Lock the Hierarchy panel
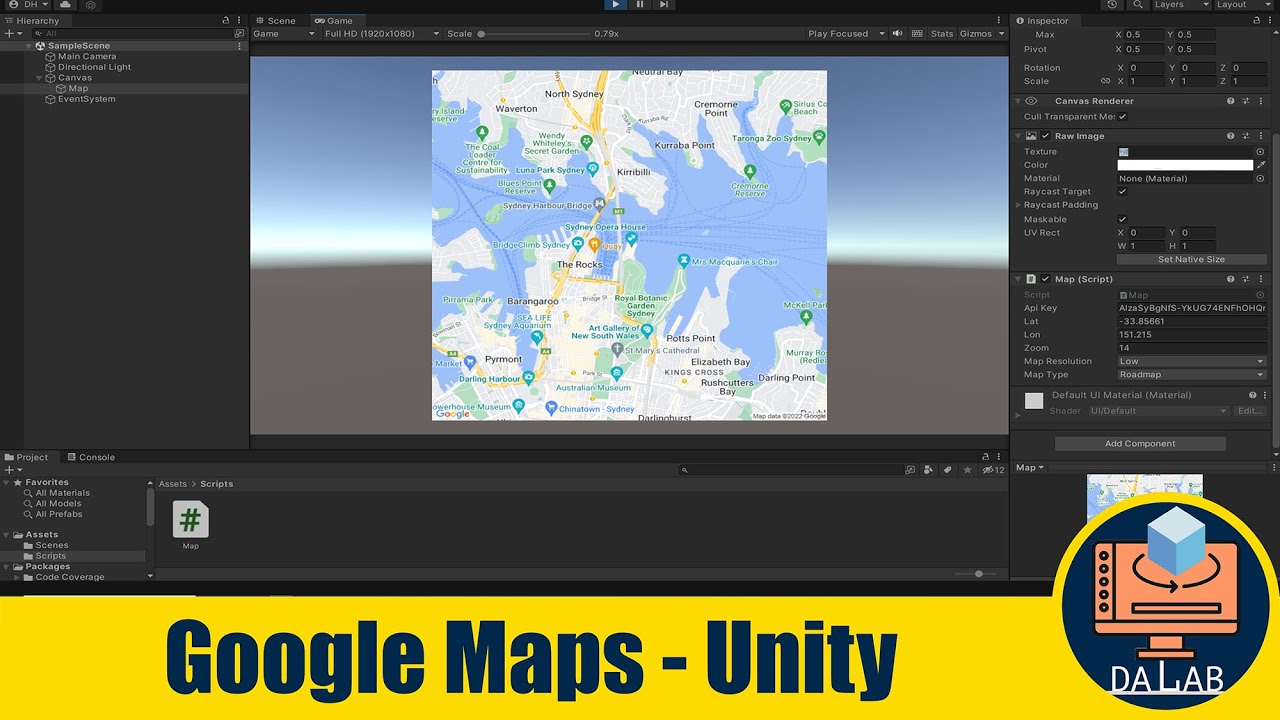Image resolution: width=1280 pixels, height=720 pixels. (228, 20)
